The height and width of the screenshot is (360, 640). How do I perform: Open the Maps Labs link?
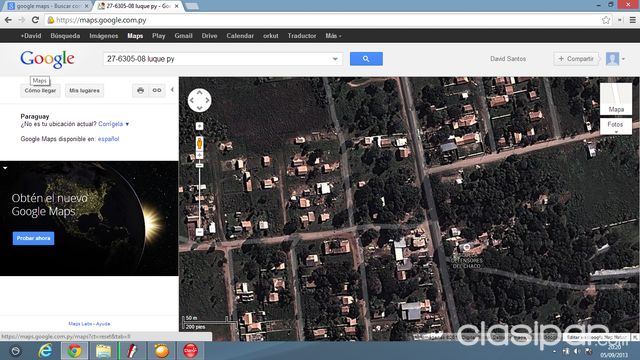point(80,324)
